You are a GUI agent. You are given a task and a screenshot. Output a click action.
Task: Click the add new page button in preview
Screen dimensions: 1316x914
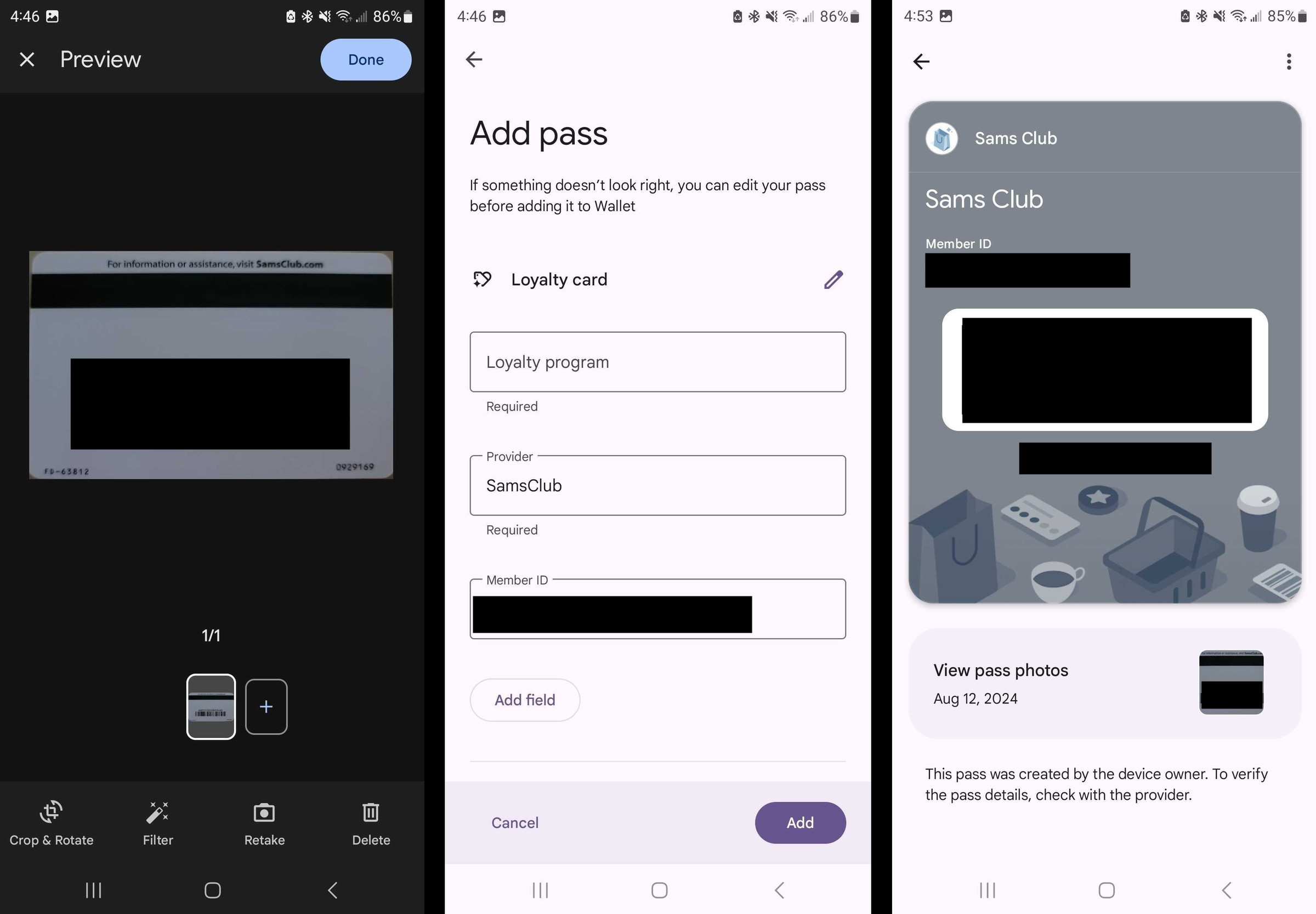pyautogui.click(x=266, y=705)
